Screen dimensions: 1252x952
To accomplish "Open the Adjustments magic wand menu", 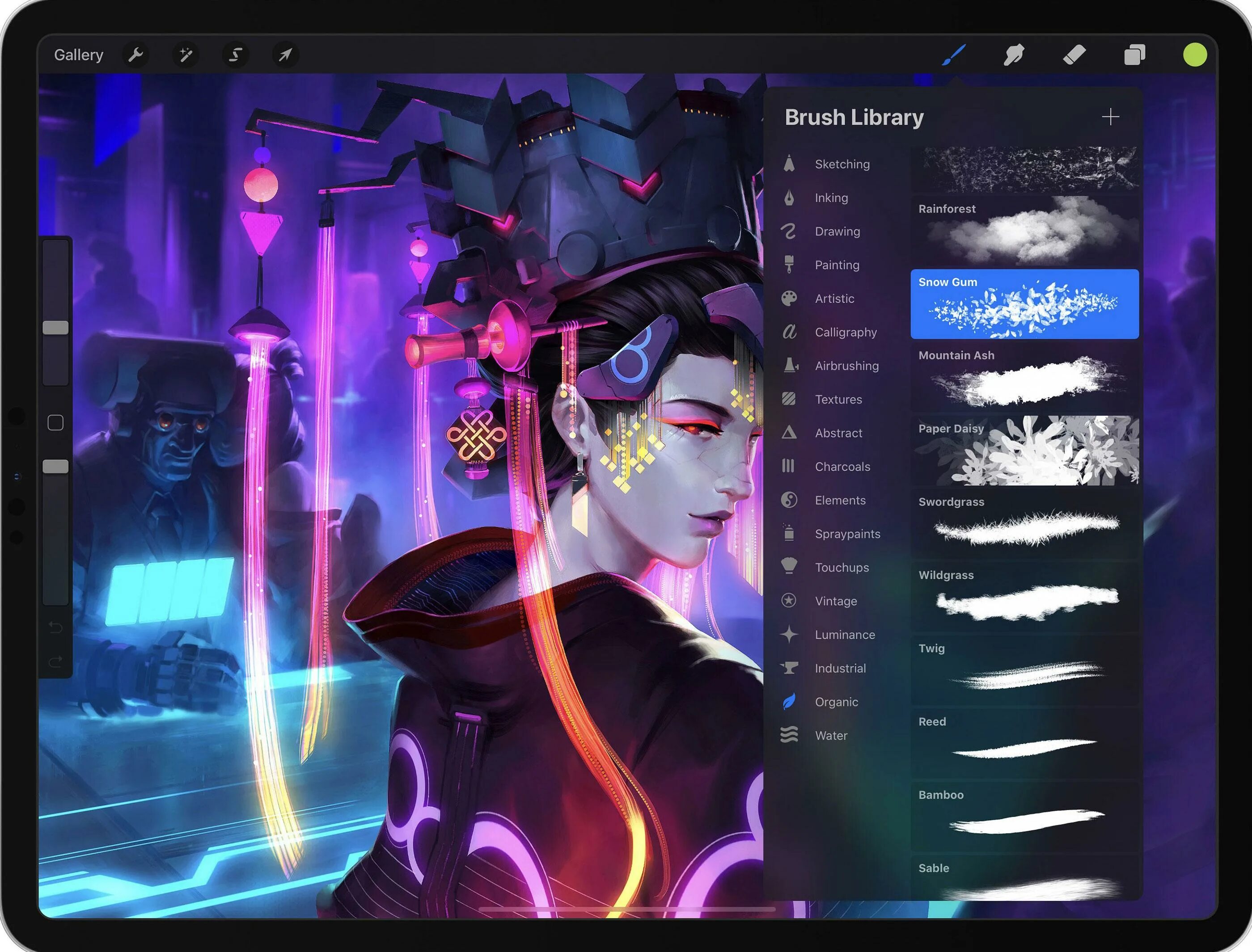I will (x=185, y=55).
